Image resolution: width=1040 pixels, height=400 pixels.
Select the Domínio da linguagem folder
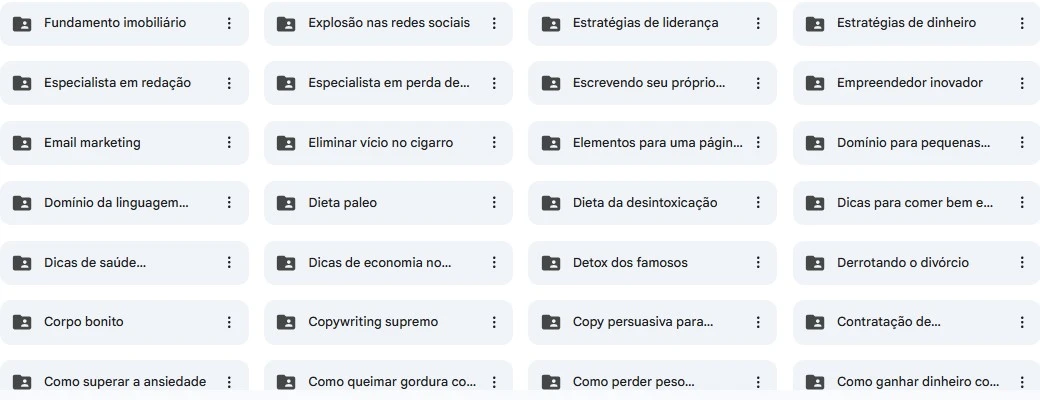pos(116,203)
